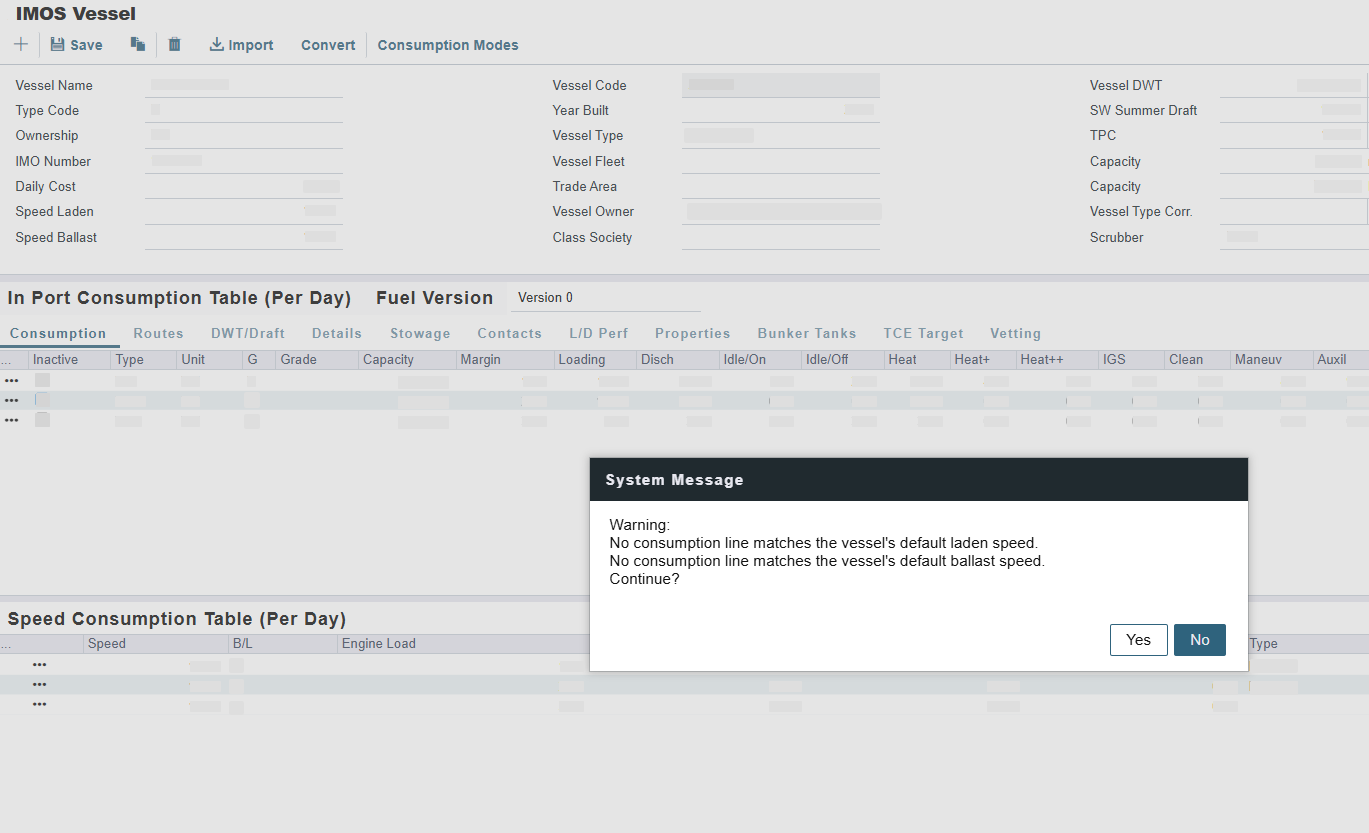The height and width of the screenshot is (833, 1369).
Task: Click the IMO Number field
Action: click(244, 162)
